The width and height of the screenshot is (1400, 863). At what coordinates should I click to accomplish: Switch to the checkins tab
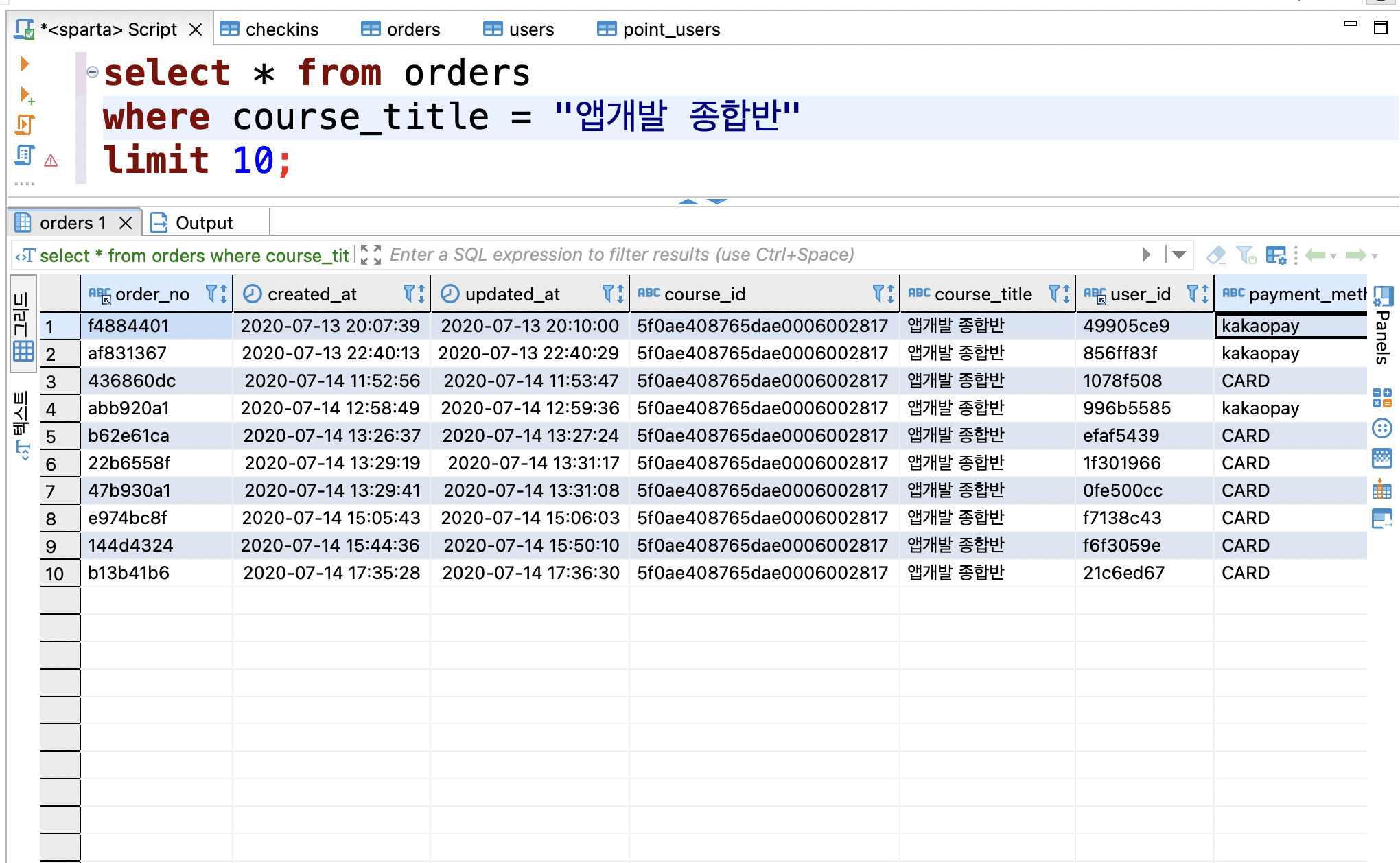pyautogui.click(x=270, y=29)
